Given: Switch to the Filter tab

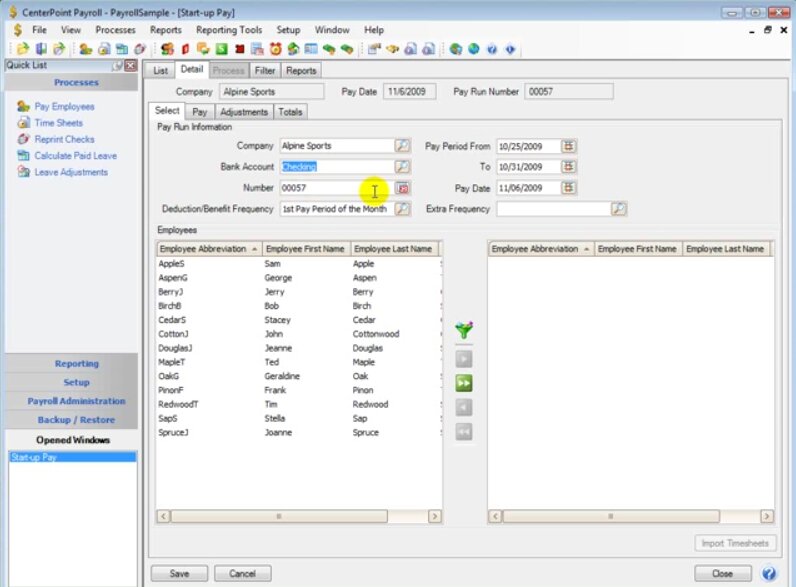Looking at the screenshot, I should click(264, 71).
